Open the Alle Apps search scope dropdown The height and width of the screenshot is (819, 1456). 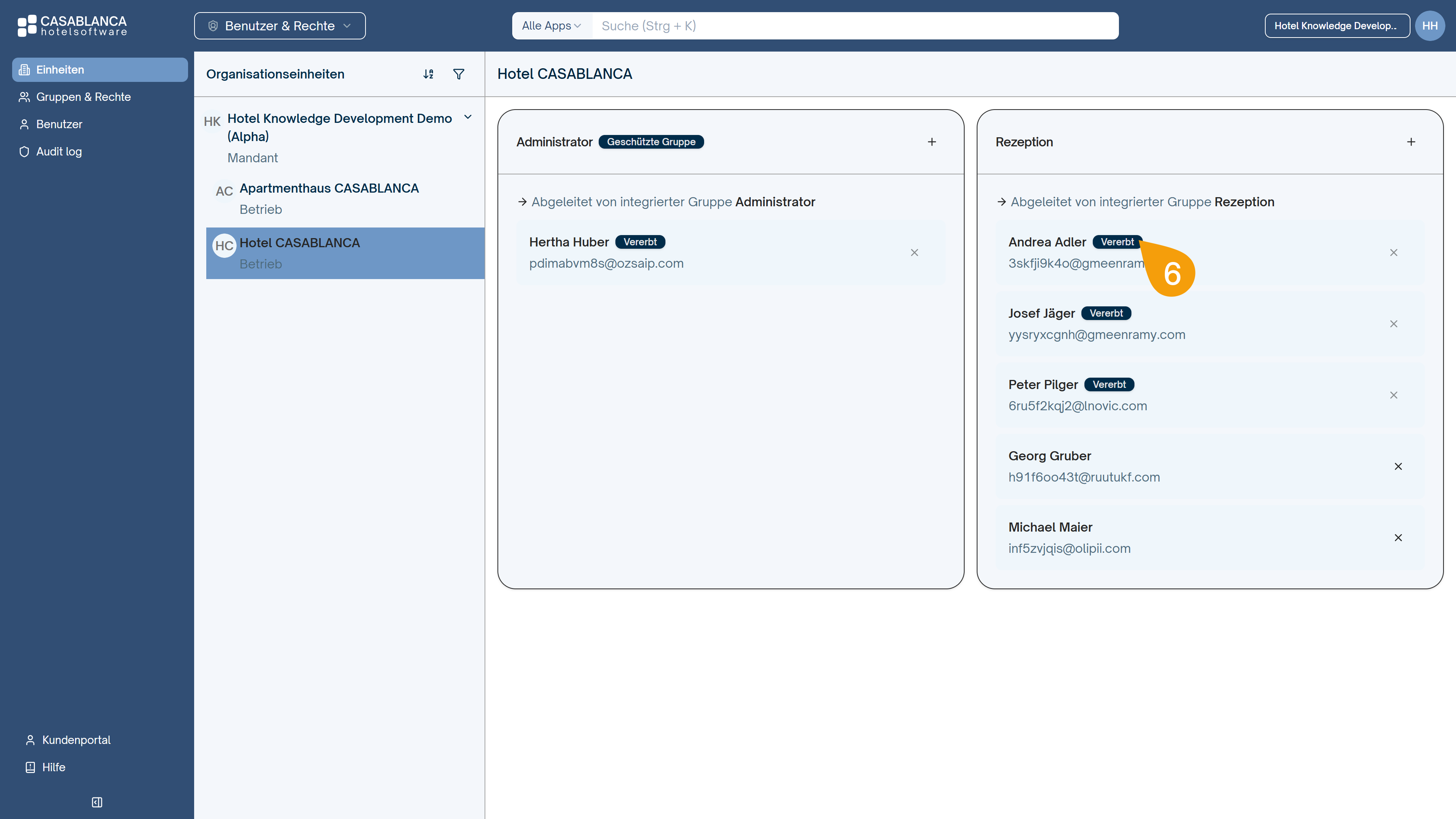pyautogui.click(x=552, y=26)
